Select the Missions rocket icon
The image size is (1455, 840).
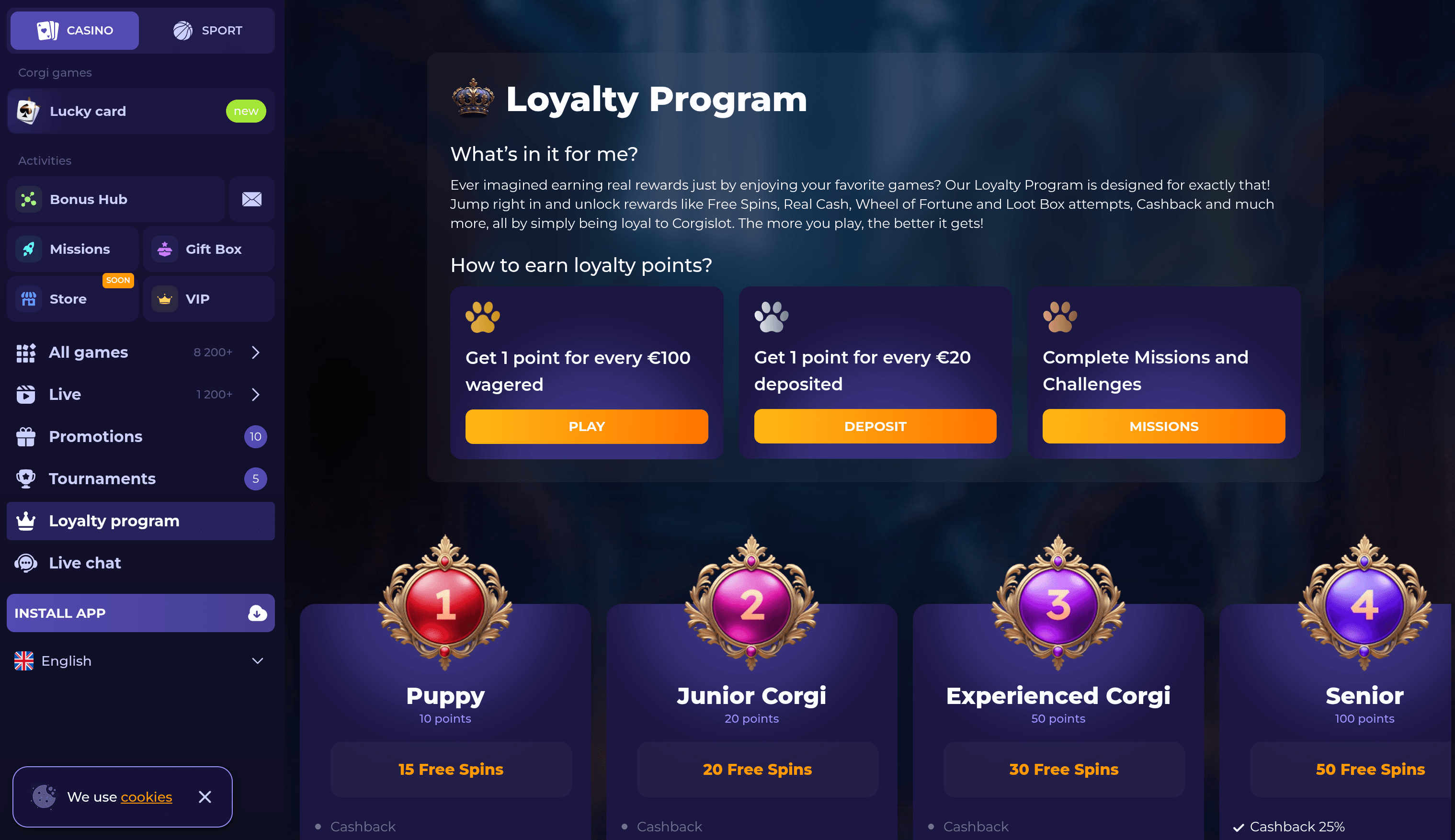tap(28, 249)
